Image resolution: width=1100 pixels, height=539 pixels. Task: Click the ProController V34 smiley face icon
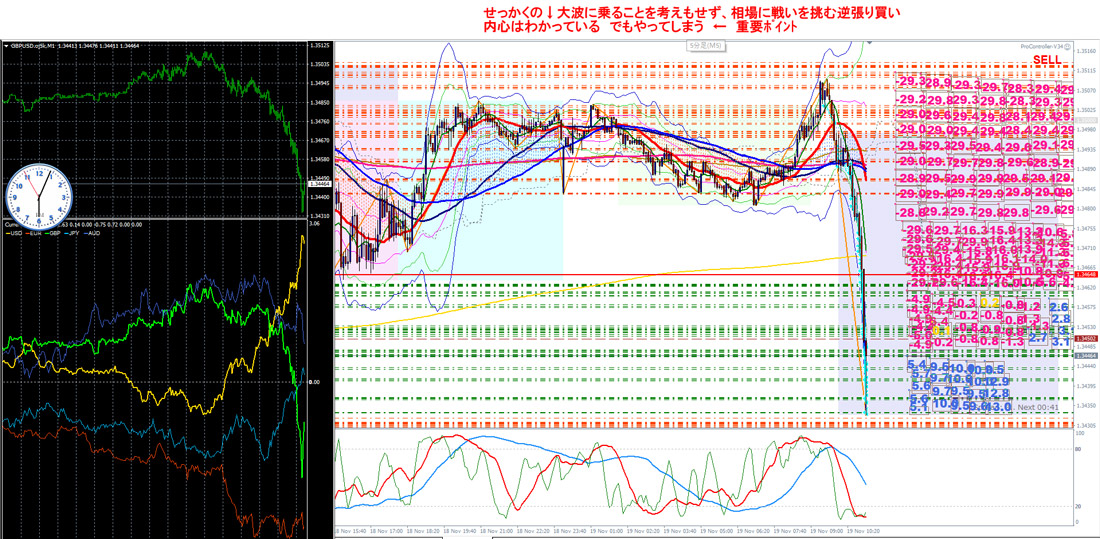click(x=1068, y=46)
